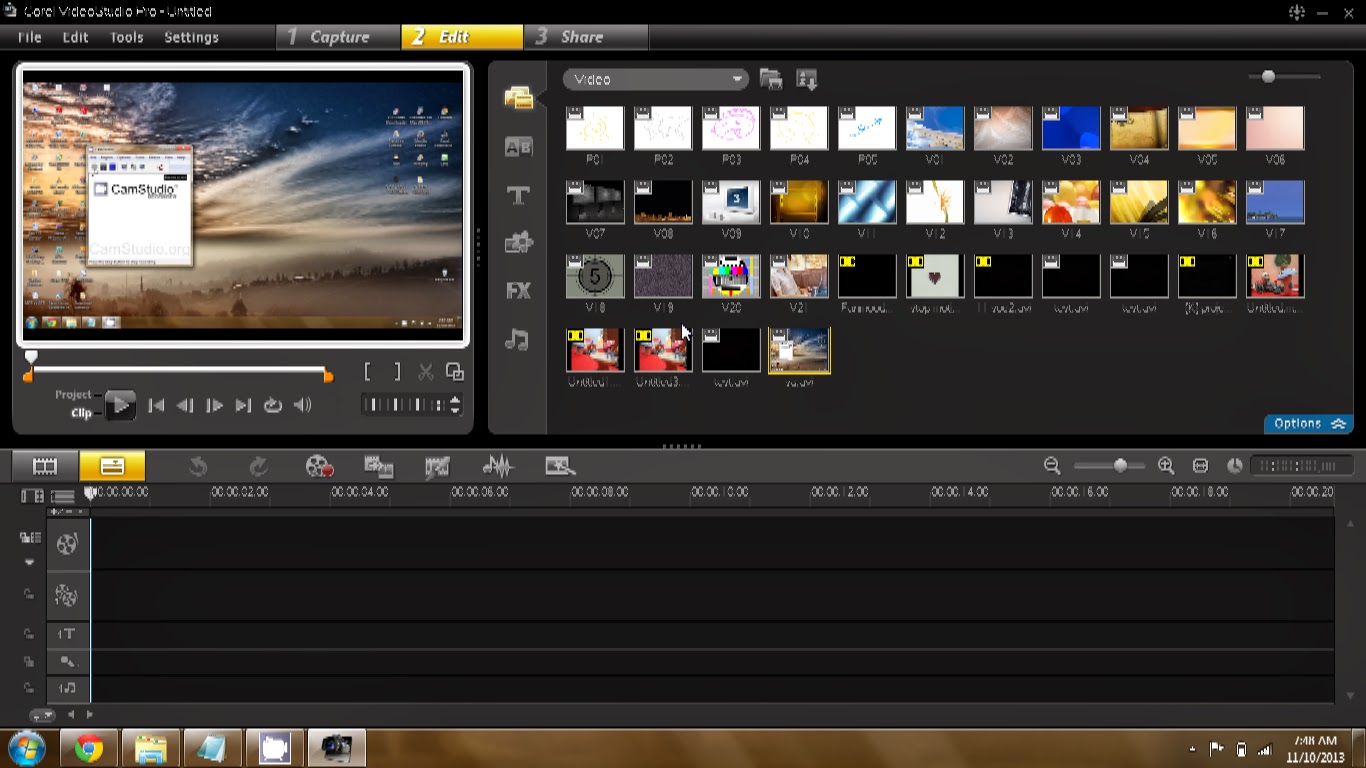
Task: Open the Sound Mixer tool
Action: (x=497, y=466)
